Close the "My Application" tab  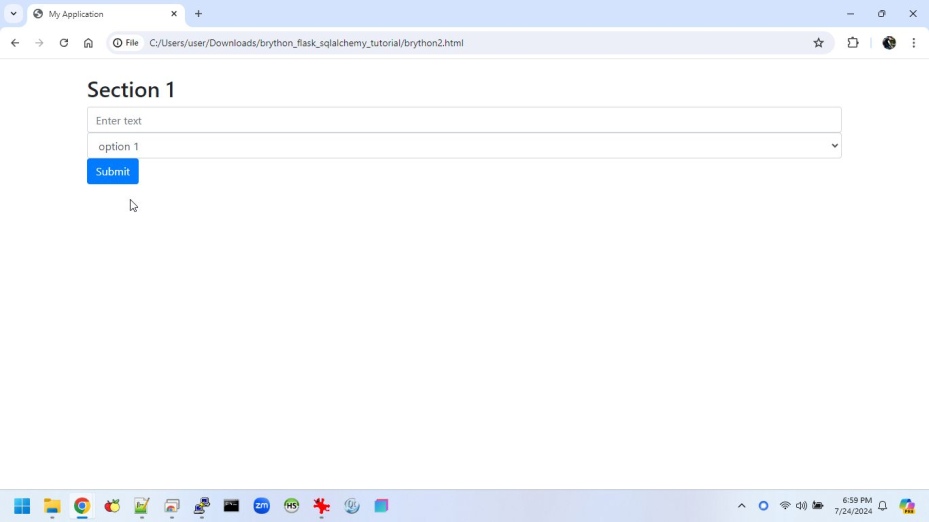coord(174,14)
